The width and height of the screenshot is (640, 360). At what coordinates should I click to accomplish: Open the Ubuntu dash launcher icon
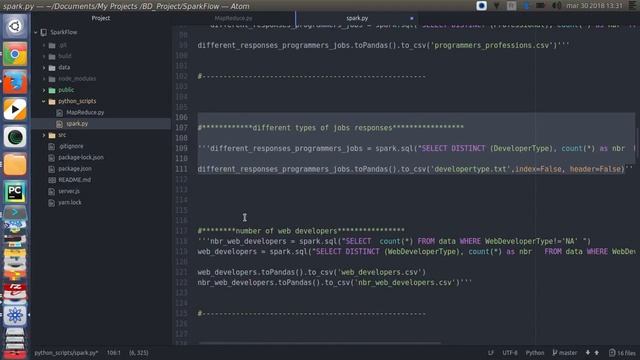(15, 27)
